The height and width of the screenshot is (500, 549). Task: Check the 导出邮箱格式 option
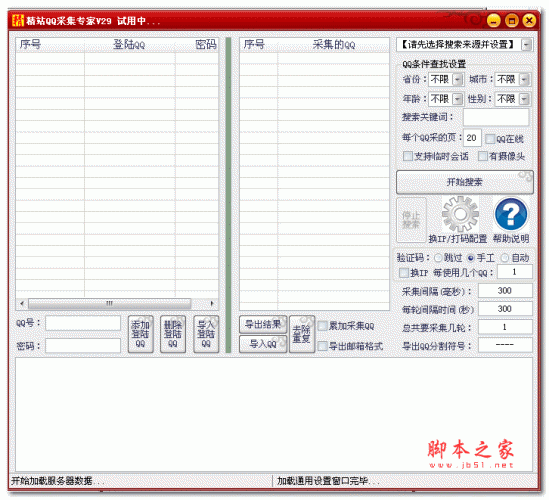pyautogui.click(x=322, y=346)
